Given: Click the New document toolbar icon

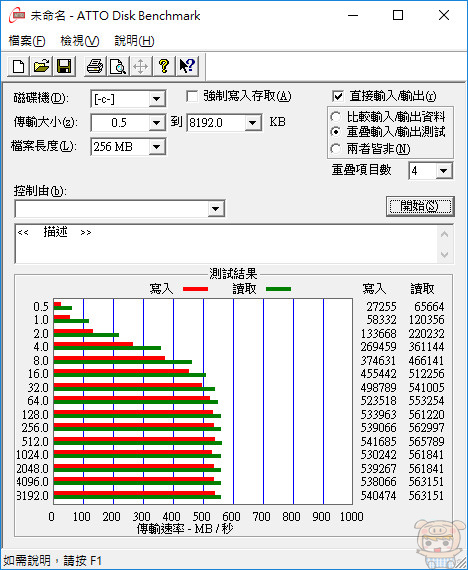Looking at the screenshot, I should pyautogui.click(x=19, y=67).
